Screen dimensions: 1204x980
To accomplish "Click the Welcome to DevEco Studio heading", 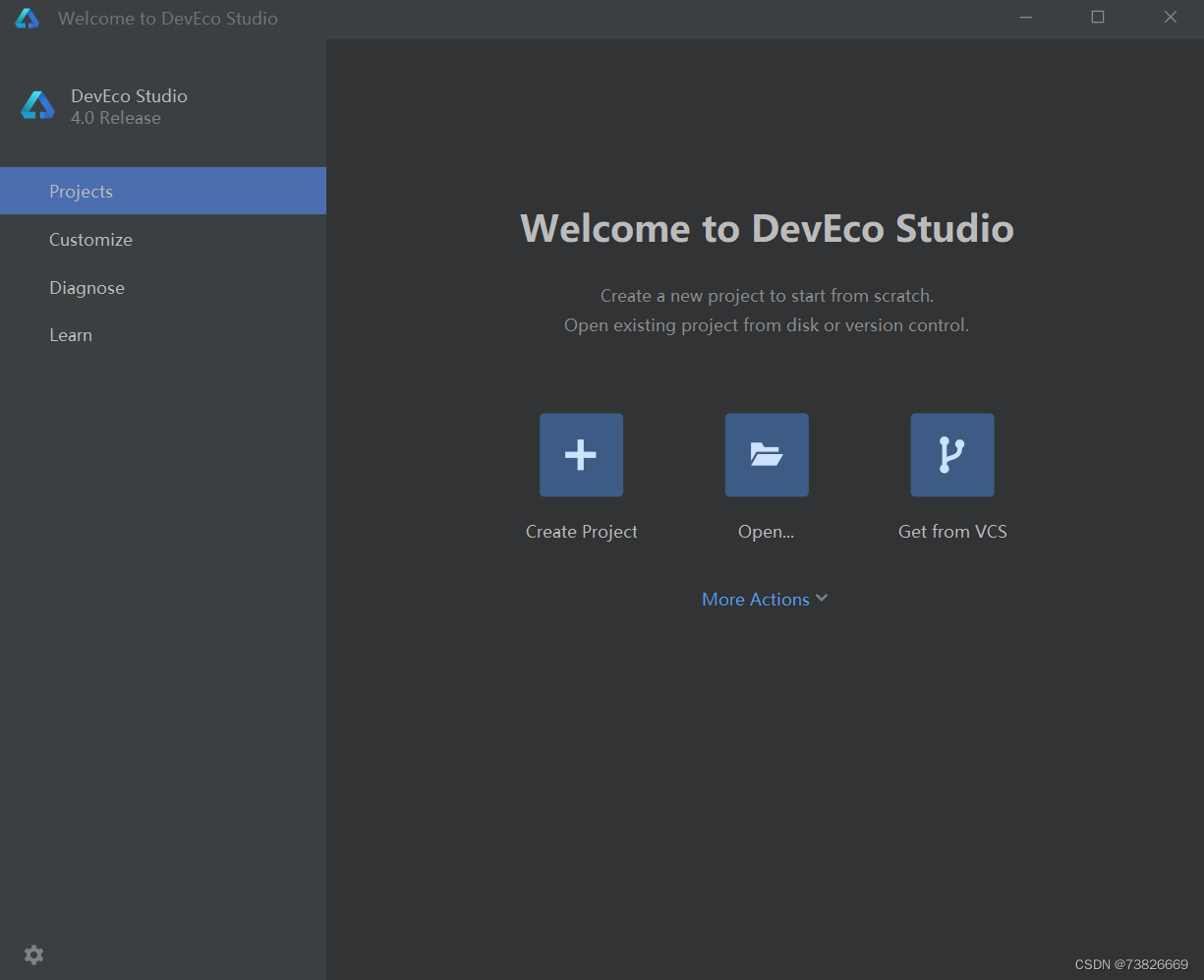I will coord(767,228).
